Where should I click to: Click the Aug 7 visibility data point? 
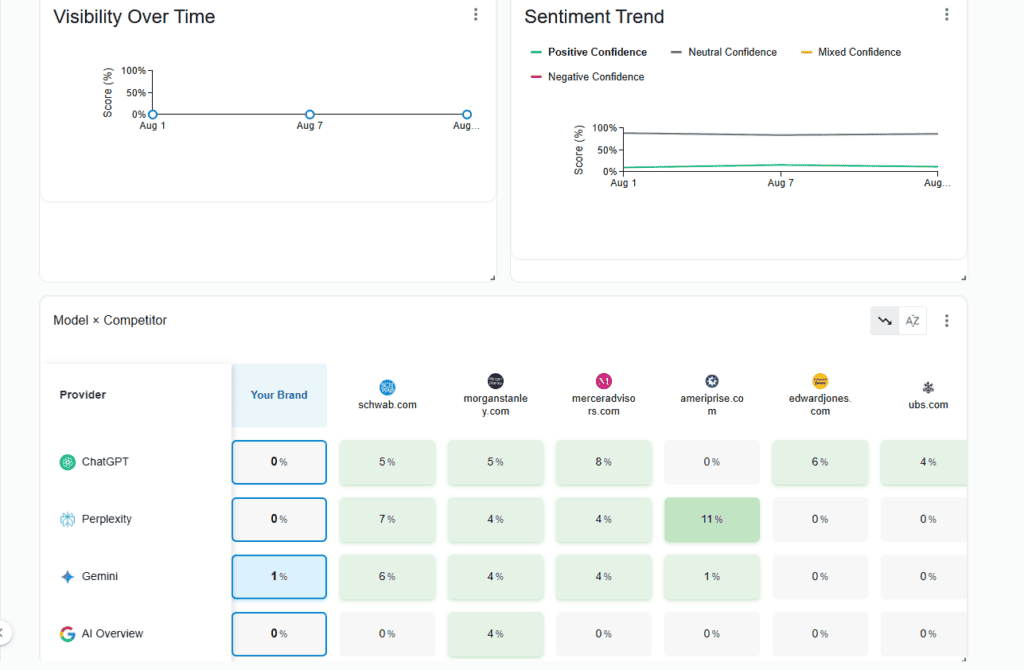[310, 114]
